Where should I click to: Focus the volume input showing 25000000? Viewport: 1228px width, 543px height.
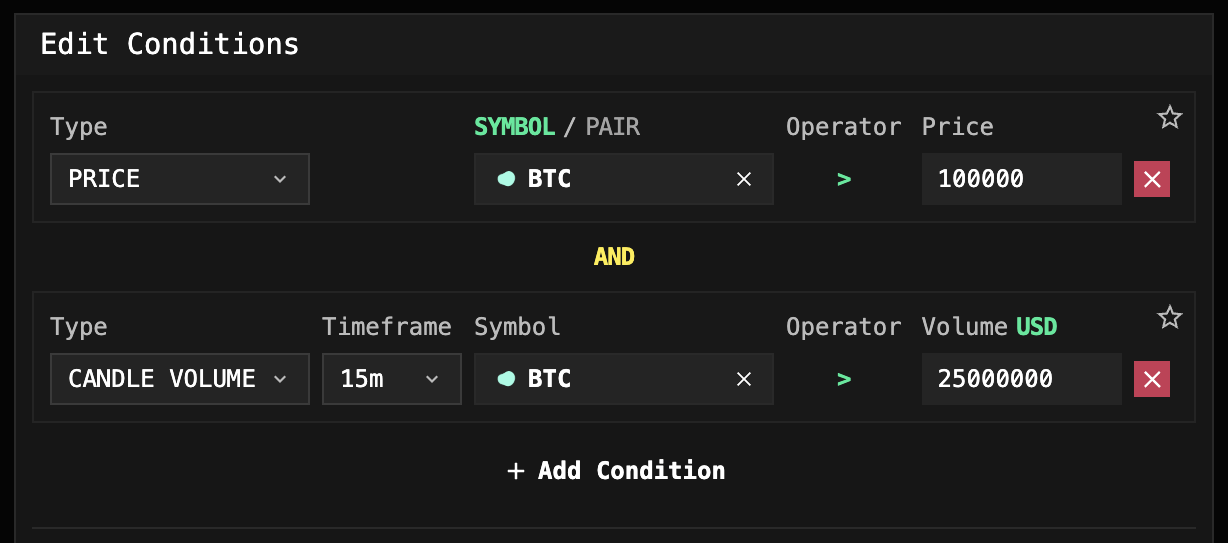tap(1020, 379)
